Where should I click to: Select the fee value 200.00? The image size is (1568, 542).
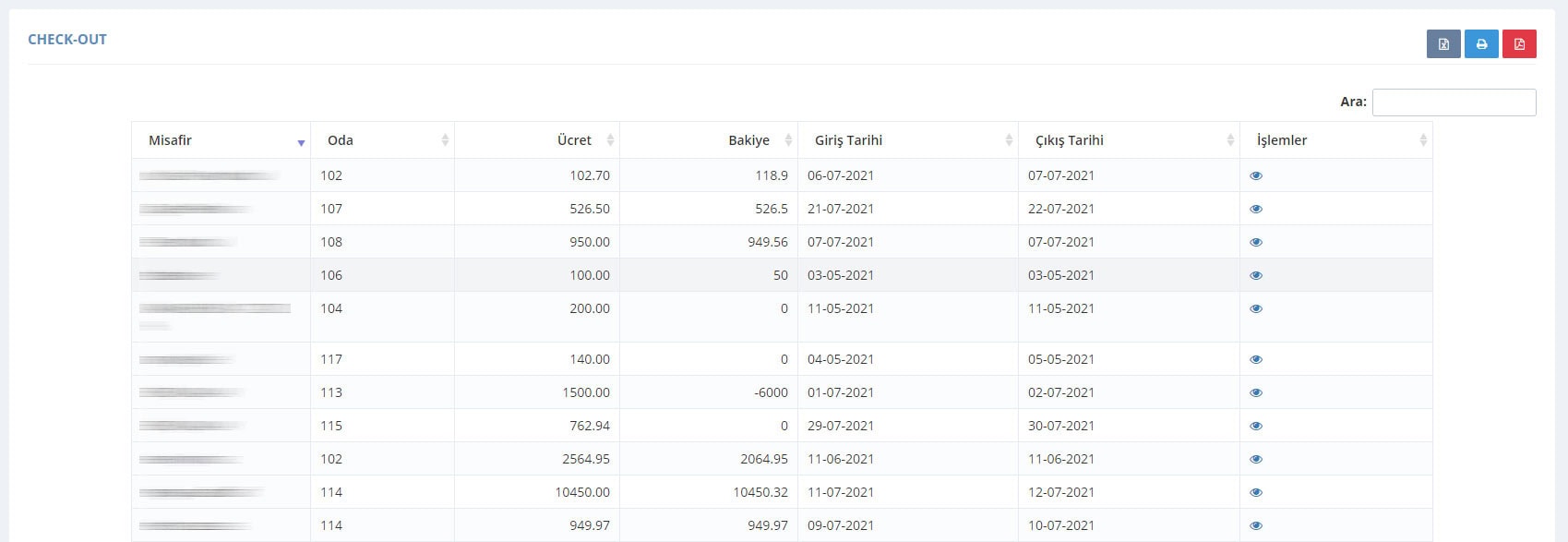point(590,308)
